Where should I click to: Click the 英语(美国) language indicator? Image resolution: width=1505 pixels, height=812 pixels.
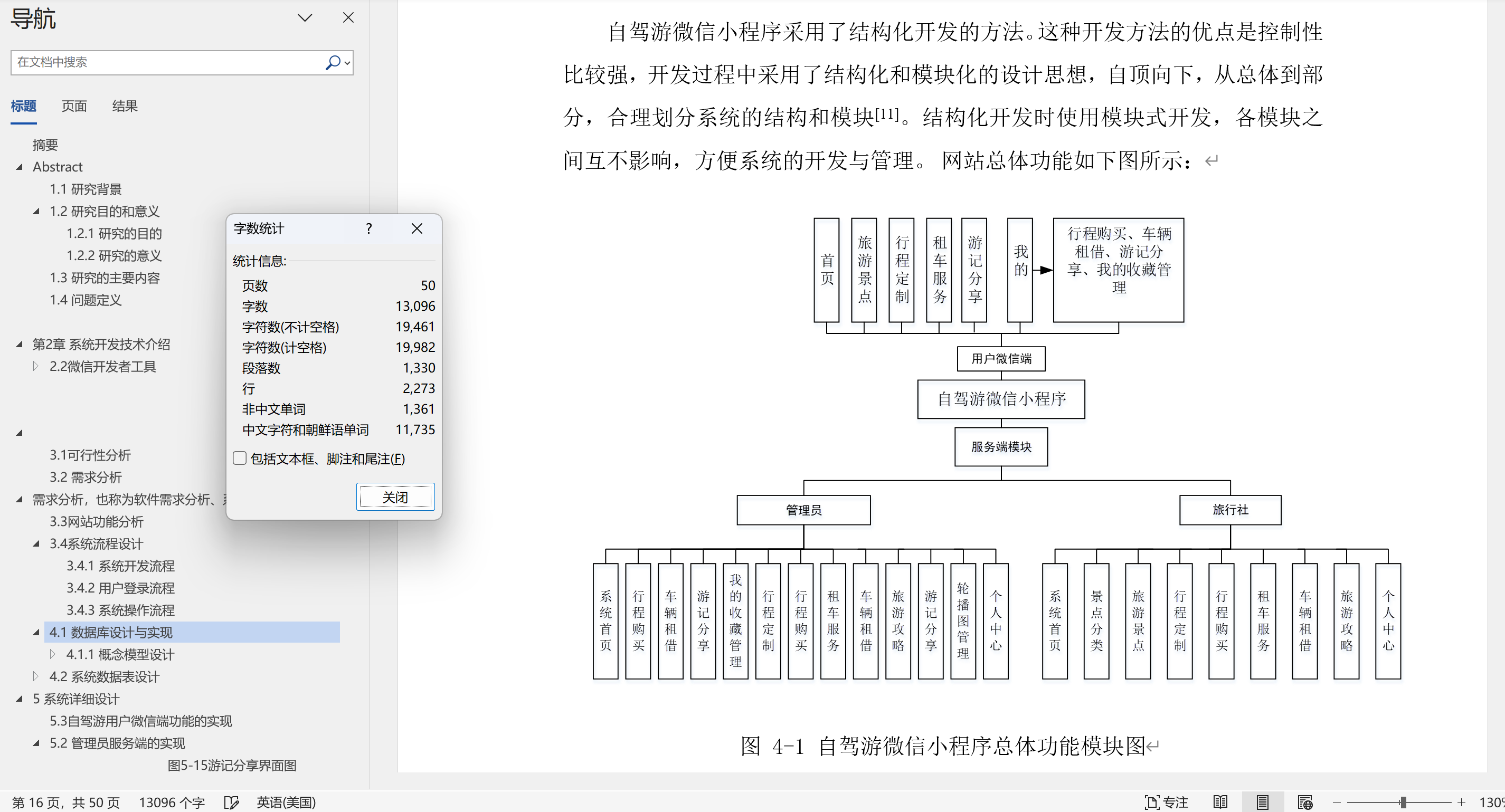[286, 802]
